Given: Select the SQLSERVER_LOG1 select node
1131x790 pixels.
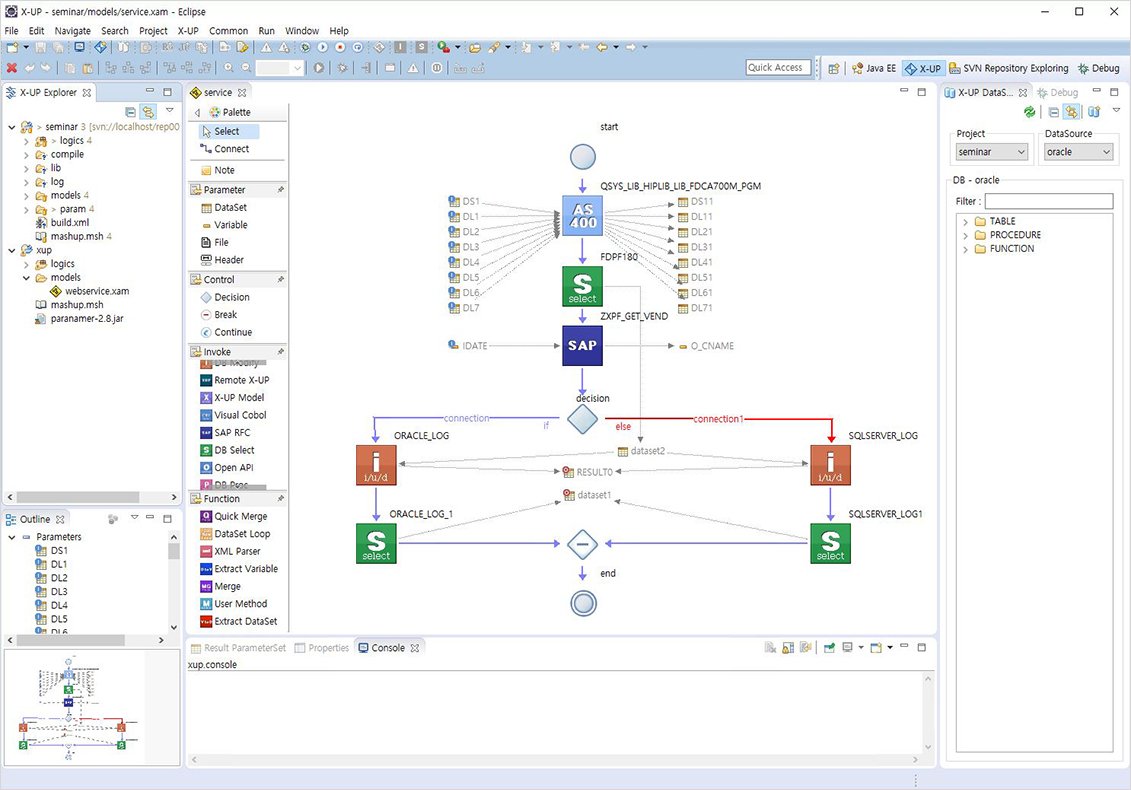Looking at the screenshot, I should click(x=830, y=543).
